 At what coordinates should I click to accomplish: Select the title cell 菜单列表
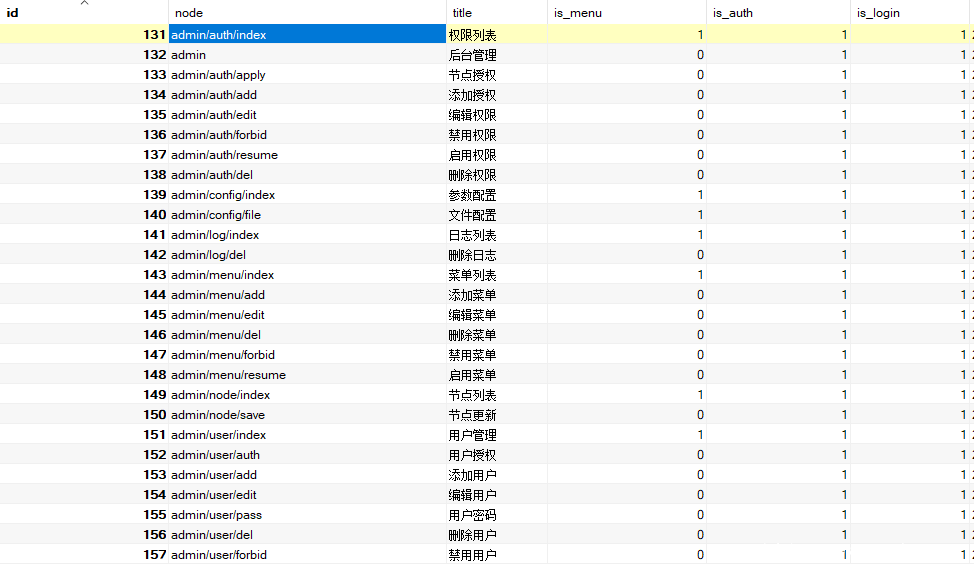(472, 275)
